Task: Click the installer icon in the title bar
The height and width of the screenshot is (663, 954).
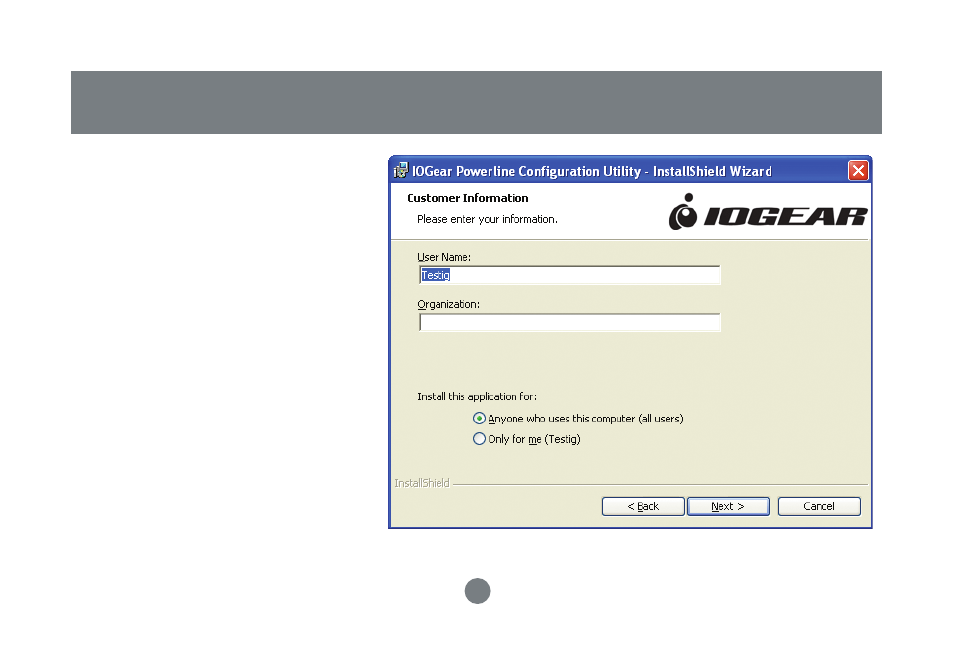Action: coord(400,171)
